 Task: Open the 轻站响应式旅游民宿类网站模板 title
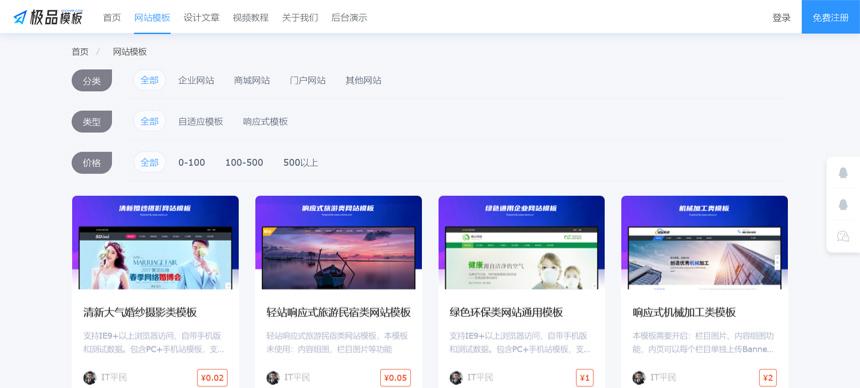(x=338, y=312)
